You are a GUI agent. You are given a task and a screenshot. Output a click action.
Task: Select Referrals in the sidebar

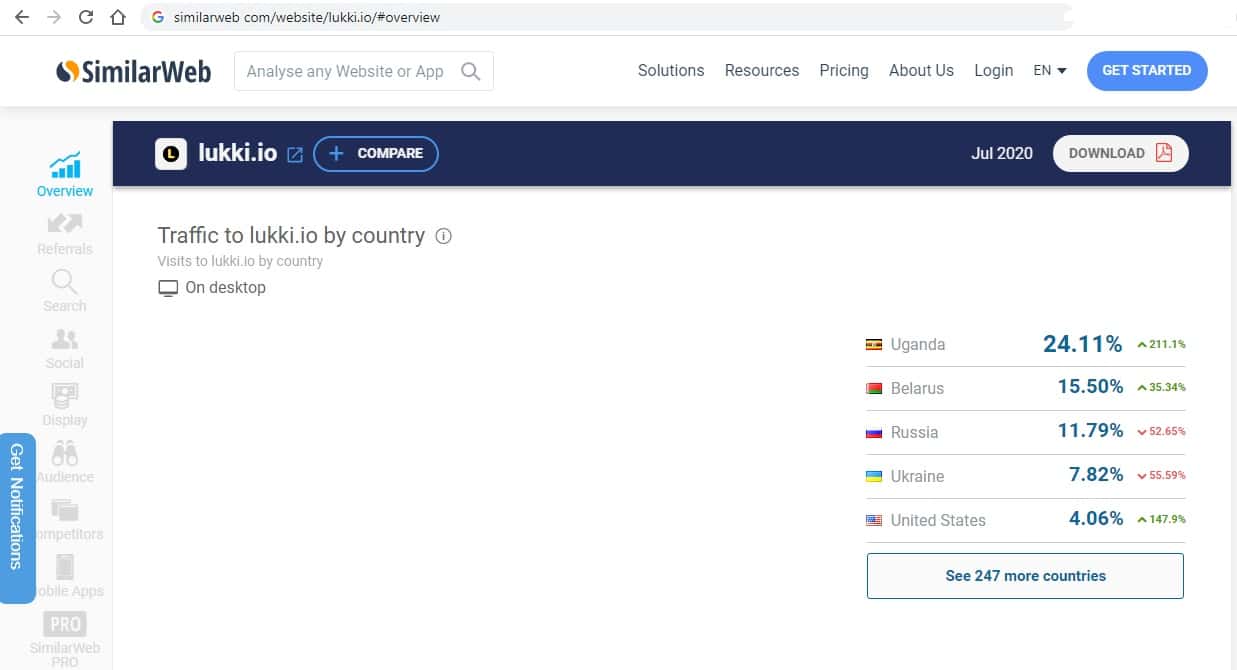click(x=65, y=234)
